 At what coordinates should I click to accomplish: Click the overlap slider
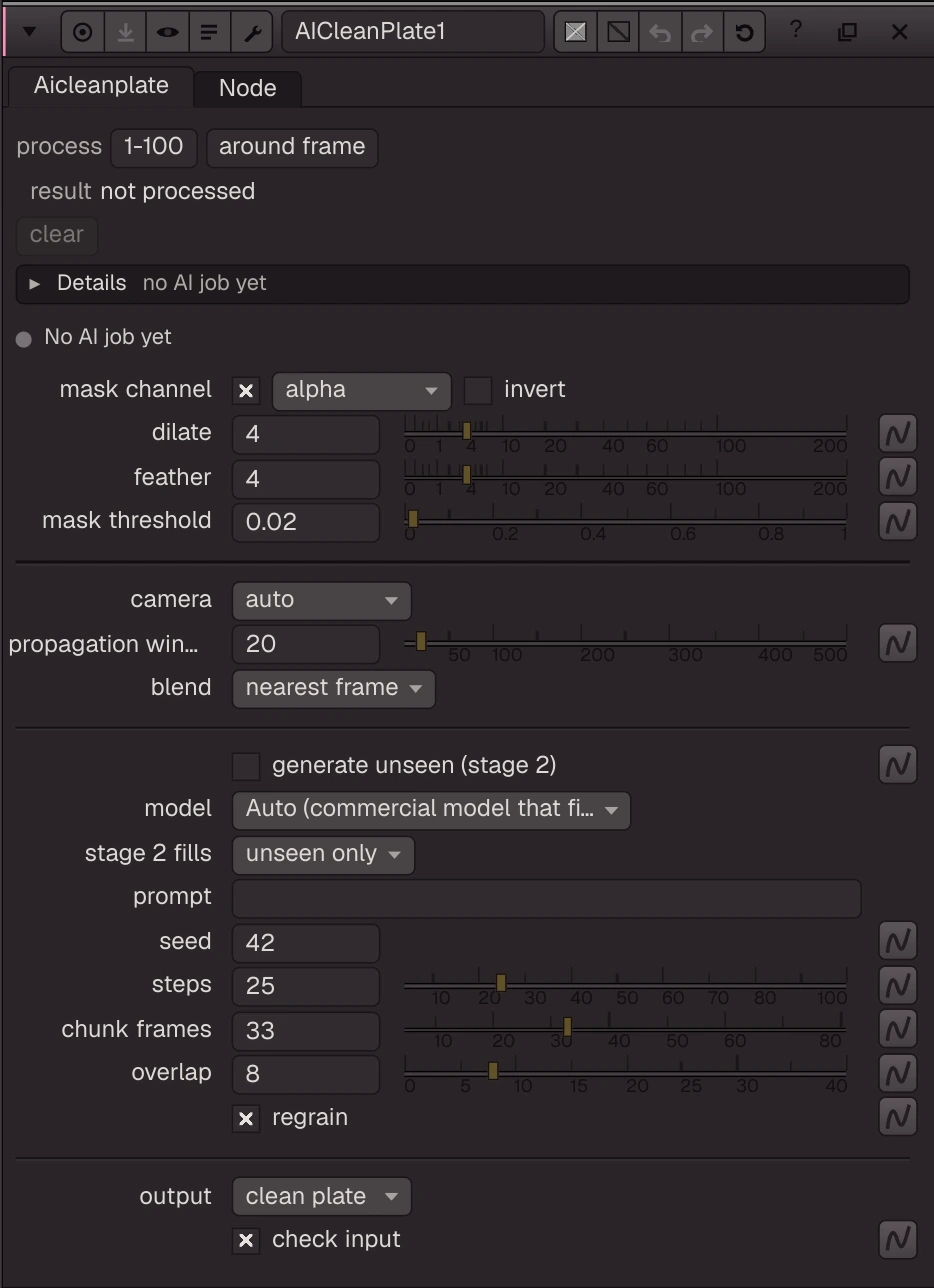[625, 1074]
